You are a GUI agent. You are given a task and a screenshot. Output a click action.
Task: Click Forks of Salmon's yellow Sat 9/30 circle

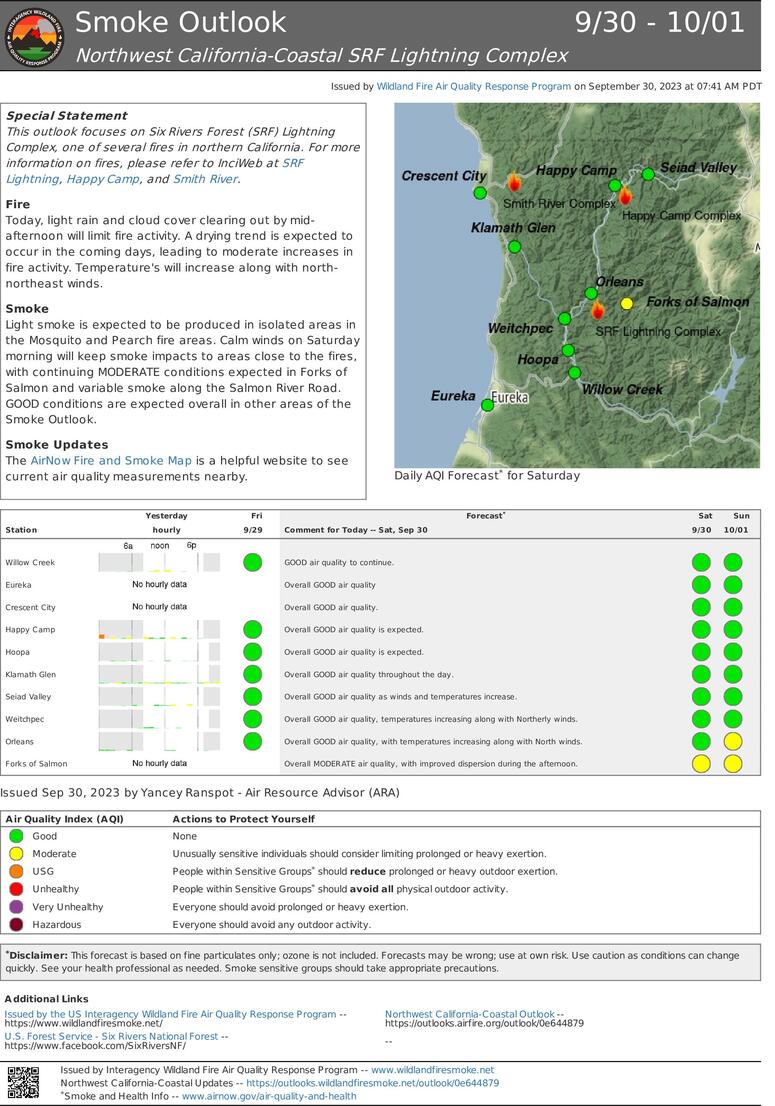(701, 764)
